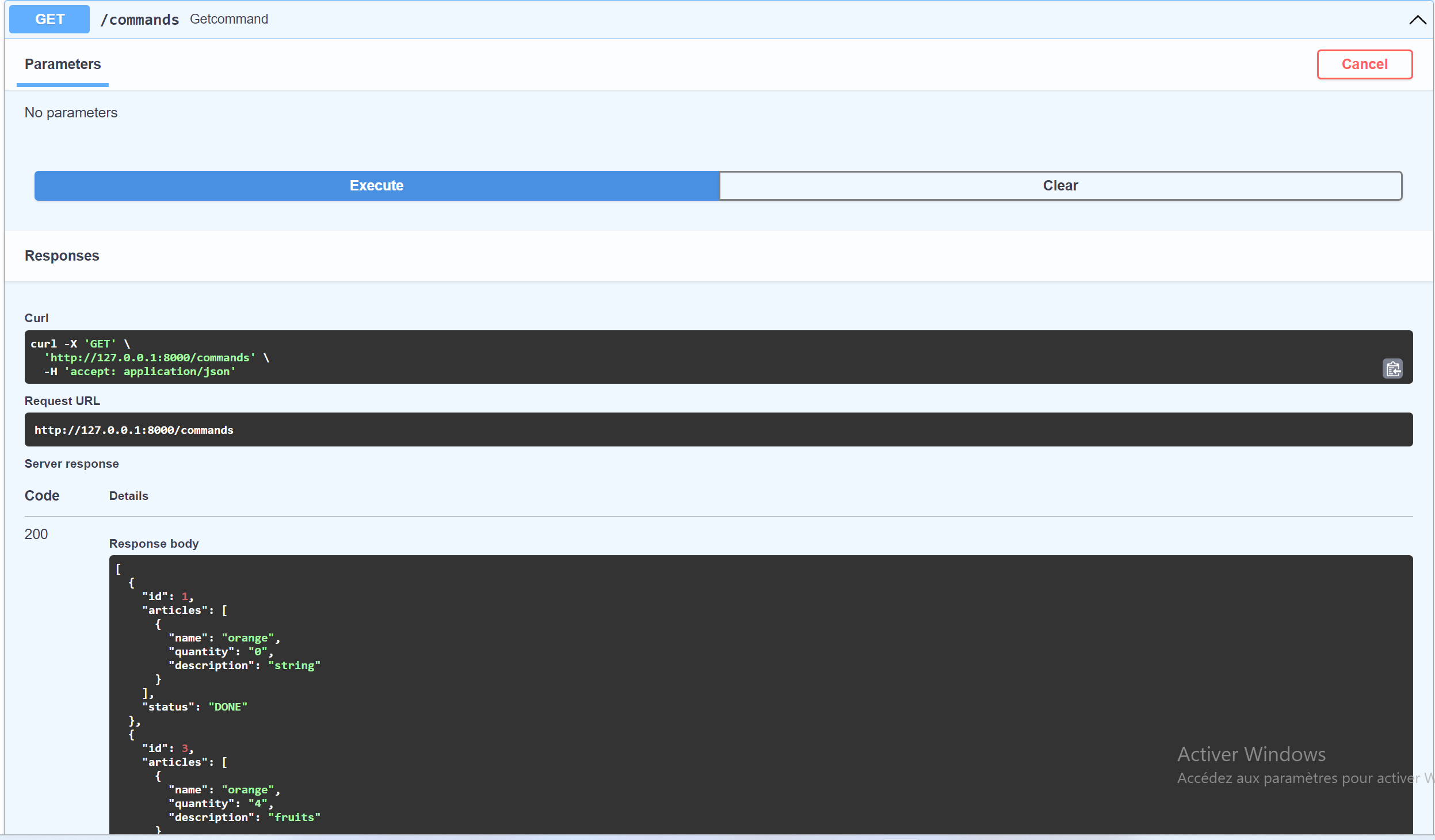
Task: Cancel the try-it-out mode
Action: click(x=1364, y=64)
